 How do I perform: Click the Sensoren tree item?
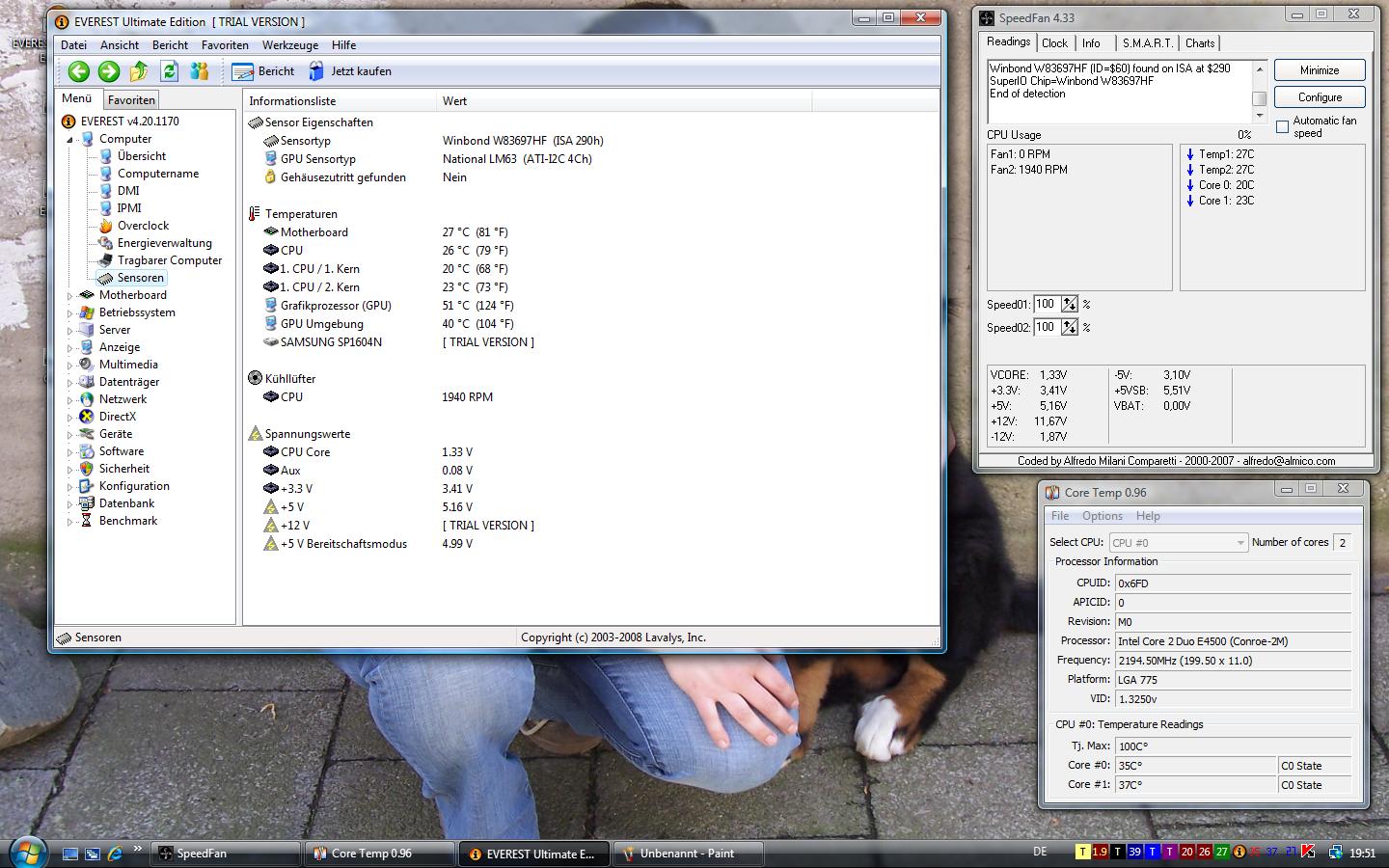click(141, 278)
